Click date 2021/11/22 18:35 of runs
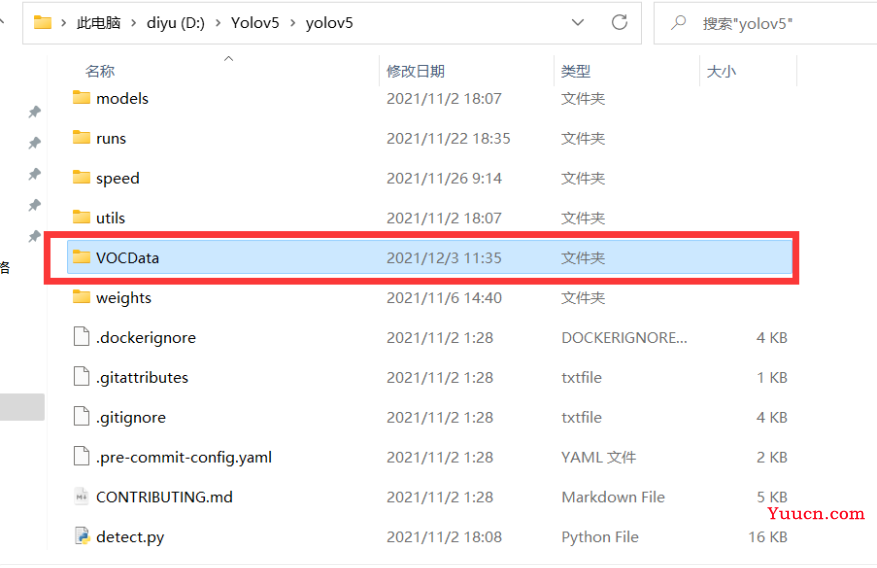Screen dimensions: 877x568 (x=449, y=138)
